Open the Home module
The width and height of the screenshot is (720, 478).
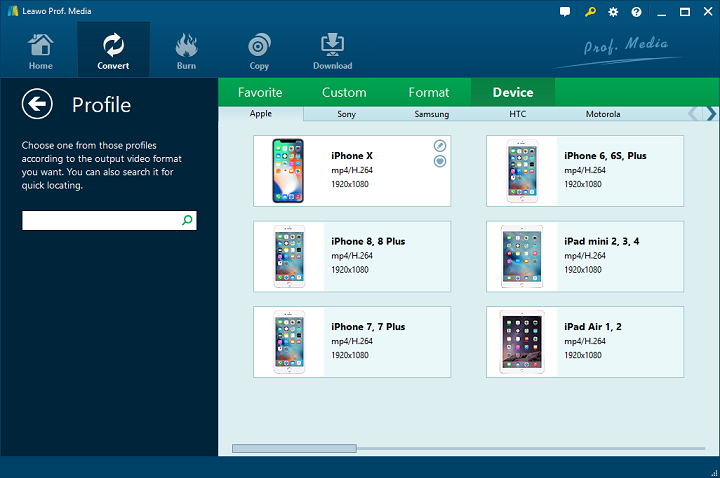tap(40, 51)
